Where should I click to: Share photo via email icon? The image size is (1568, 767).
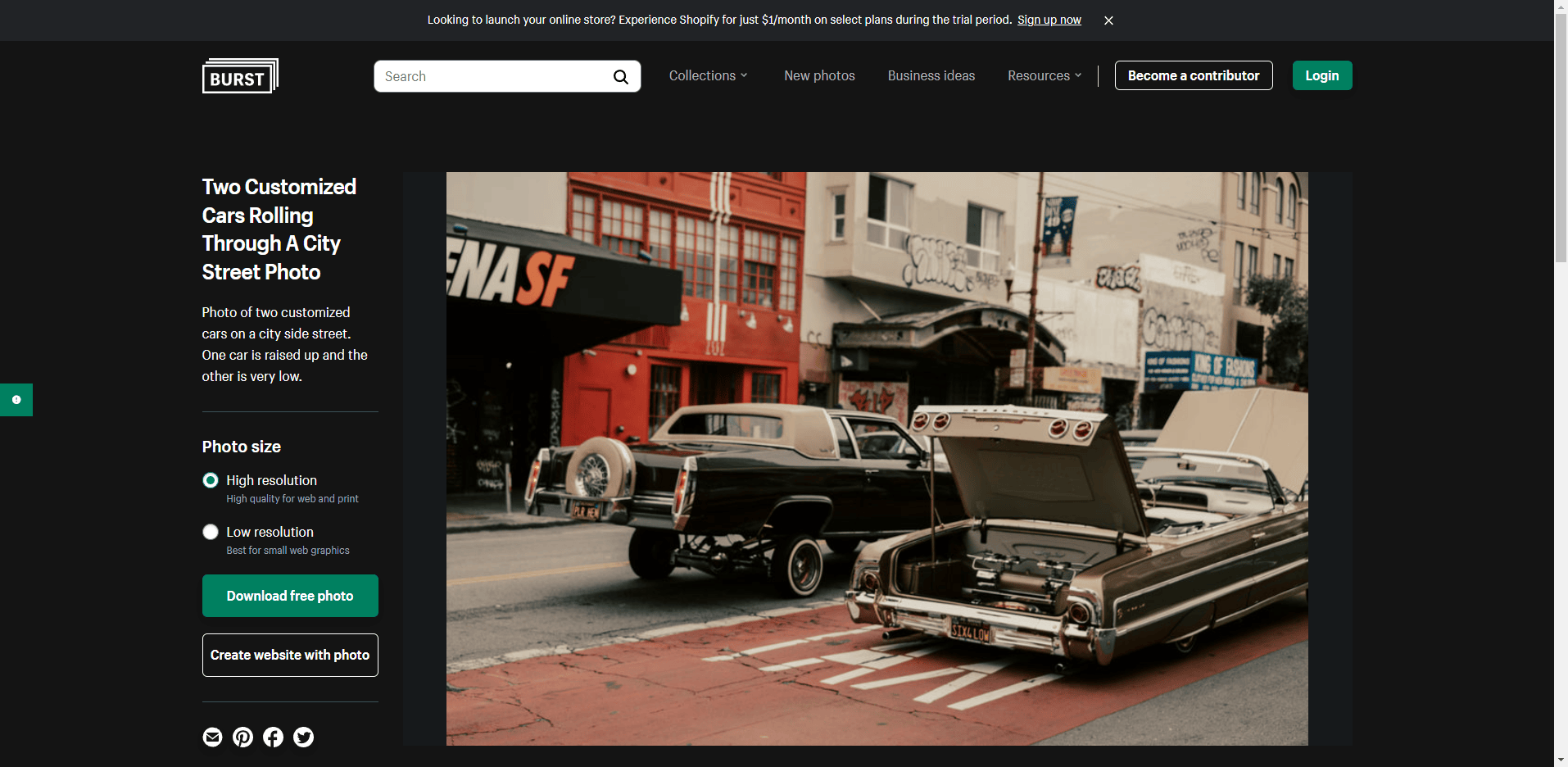[x=212, y=737]
